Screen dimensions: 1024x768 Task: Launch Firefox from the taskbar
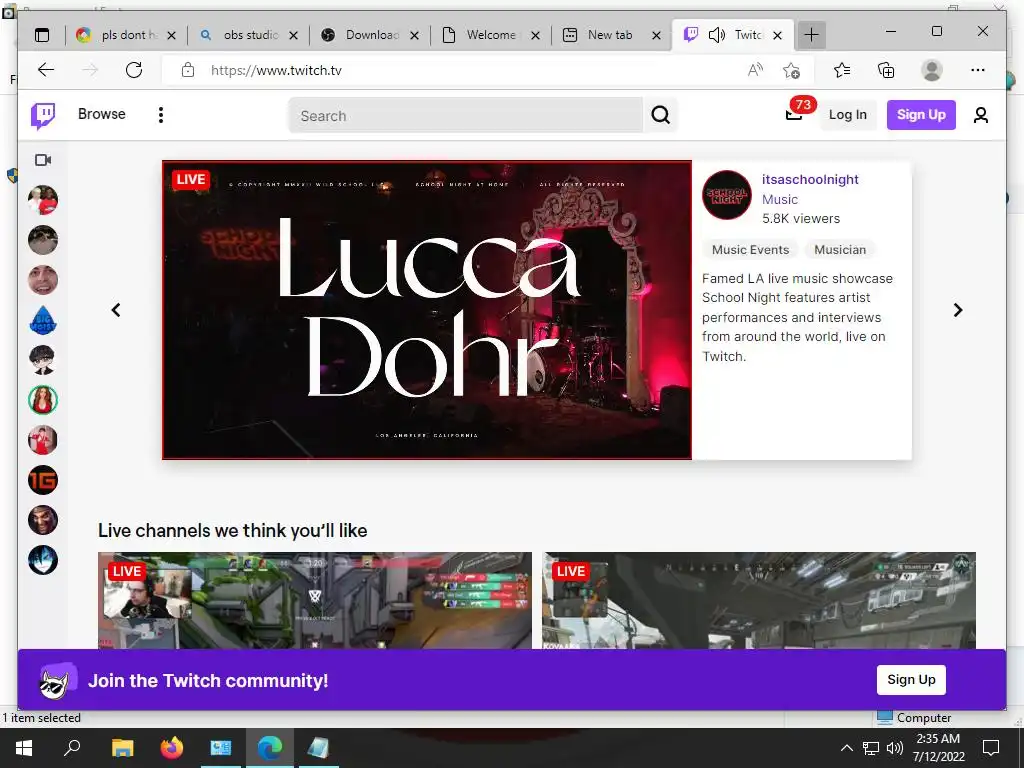pyautogui.click(x=171, y=748)
